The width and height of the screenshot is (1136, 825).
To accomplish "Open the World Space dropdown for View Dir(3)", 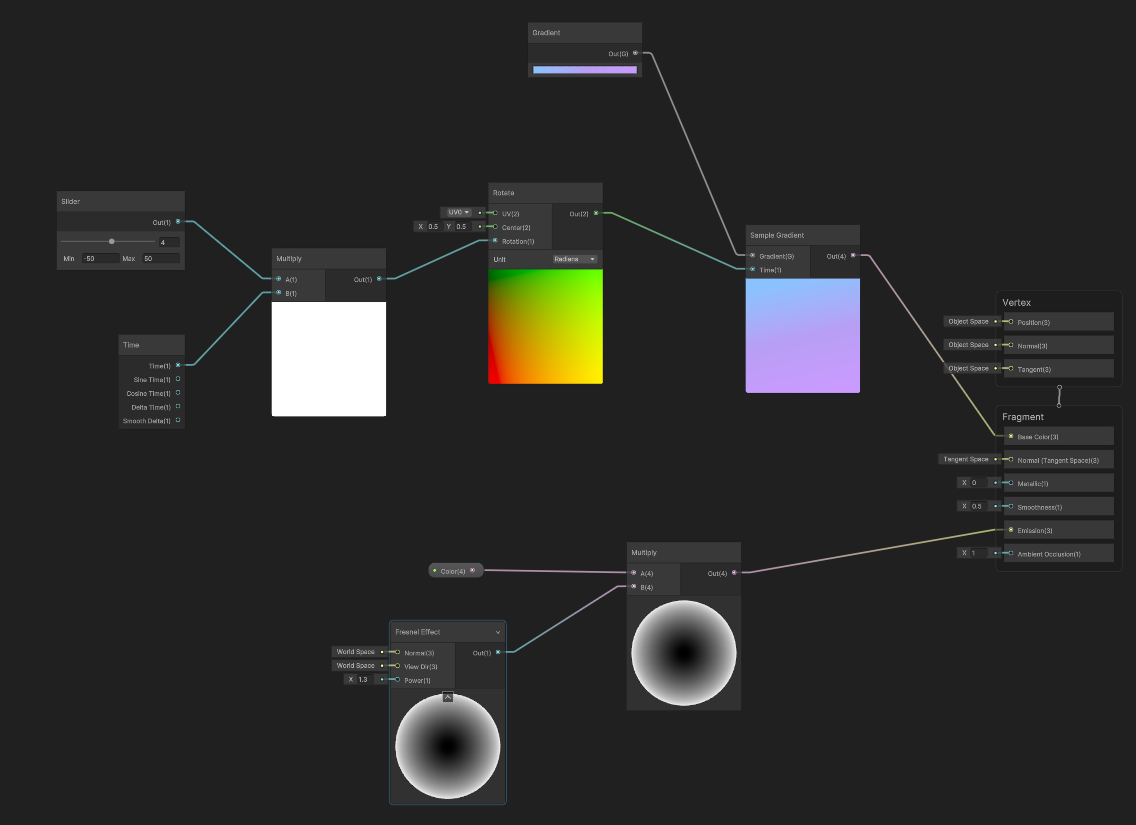I will (x=356, y=666).
